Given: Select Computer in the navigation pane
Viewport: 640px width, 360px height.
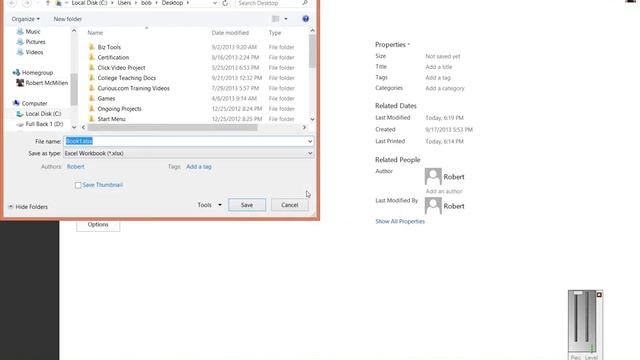Looking at the screenshot, I should (34, 103).
